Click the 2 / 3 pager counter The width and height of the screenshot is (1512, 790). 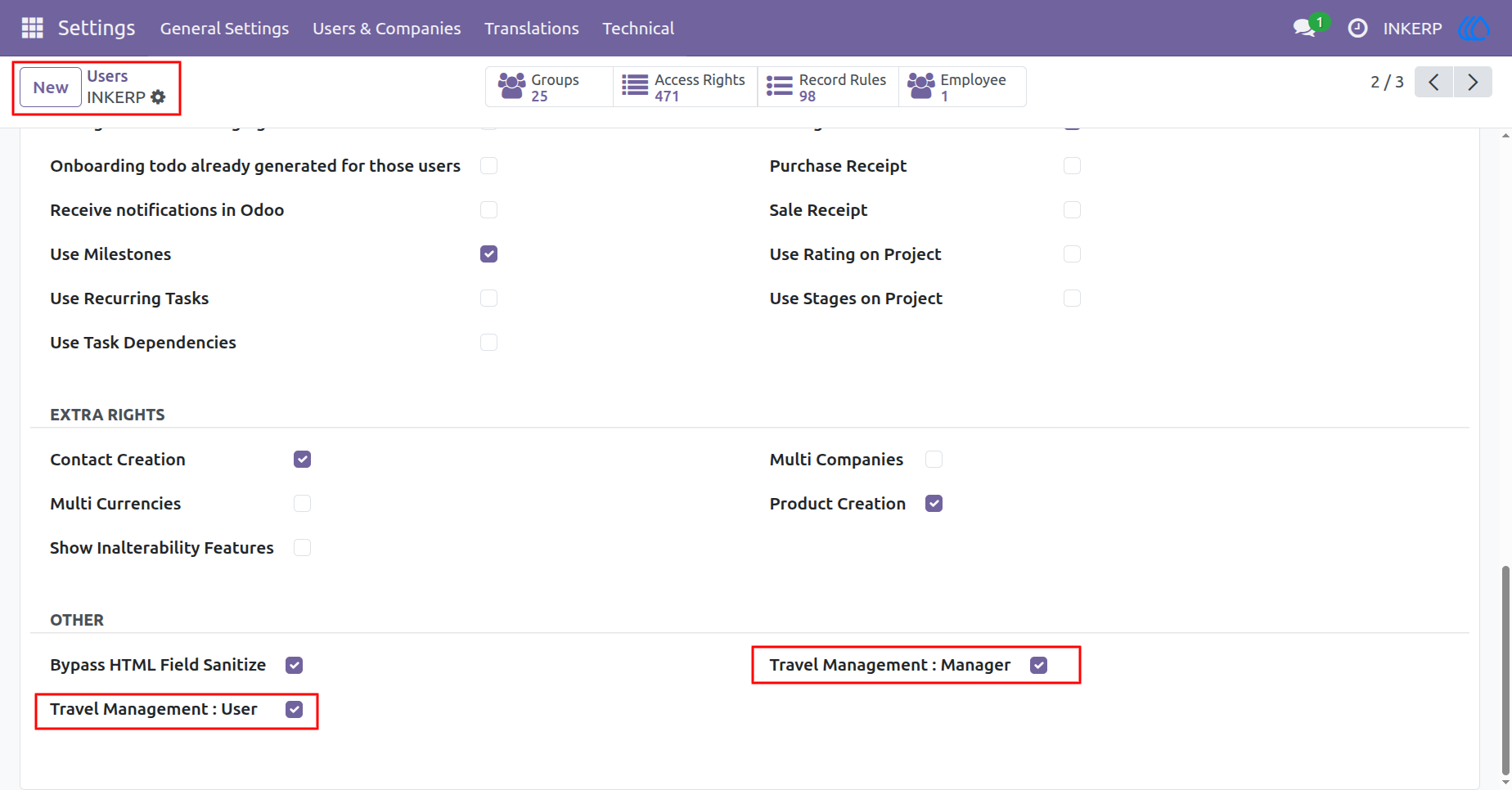[x=1387, y=82]
